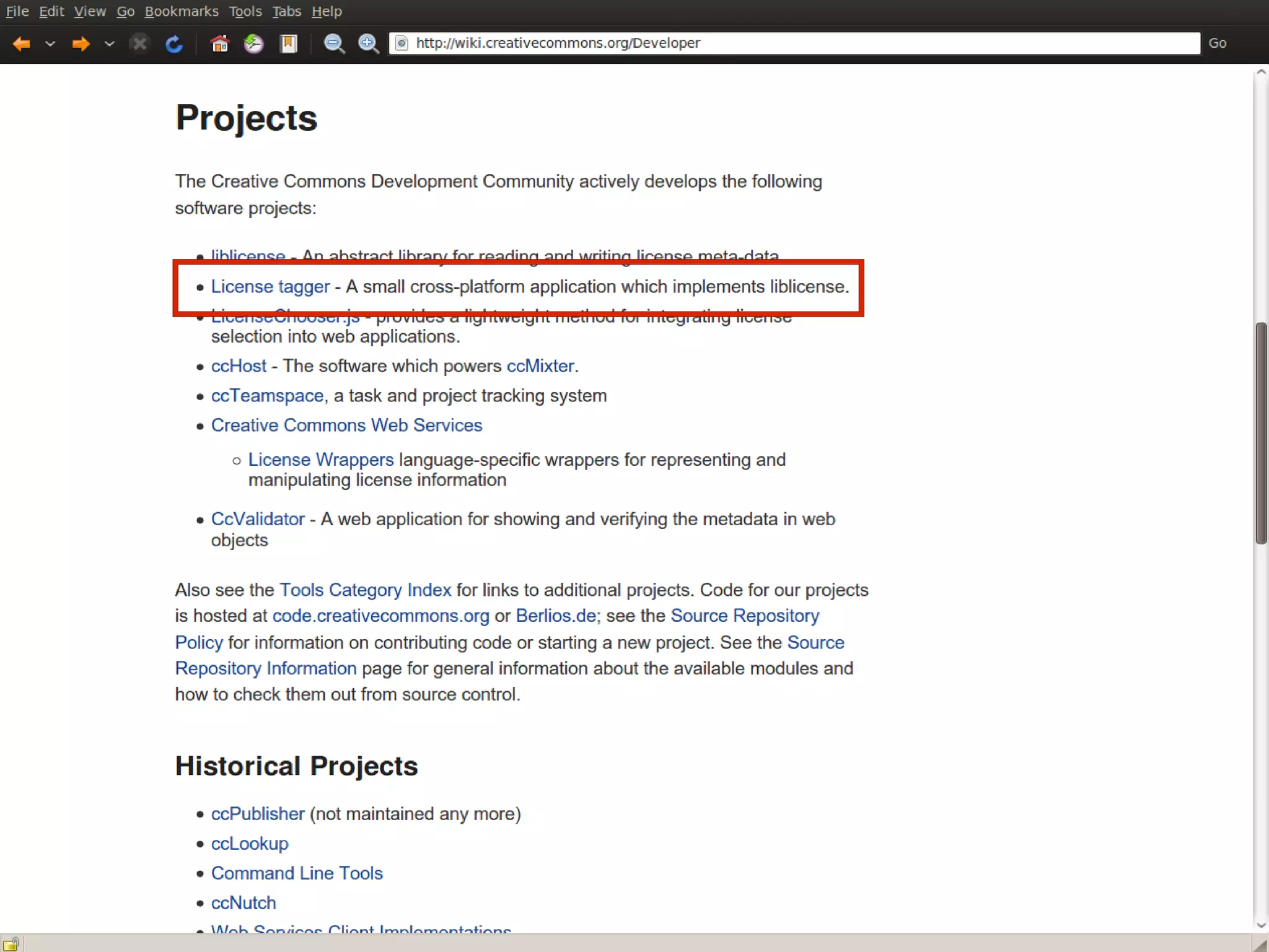This screenshot has width=1269, height=952.
Task: Open the Tabs menu
Action: [x=286, y=11]
